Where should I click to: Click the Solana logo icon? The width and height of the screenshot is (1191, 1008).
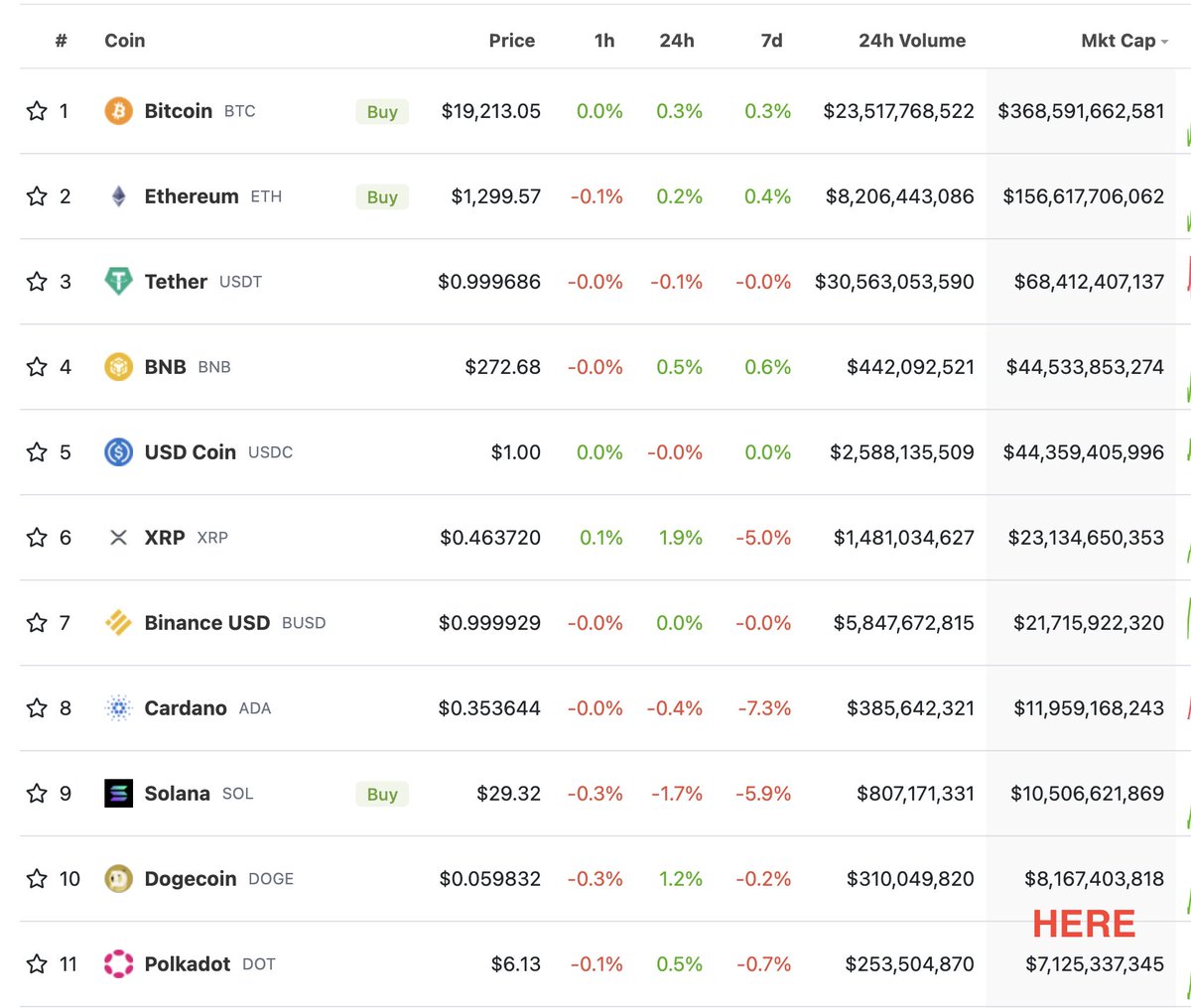118,794
